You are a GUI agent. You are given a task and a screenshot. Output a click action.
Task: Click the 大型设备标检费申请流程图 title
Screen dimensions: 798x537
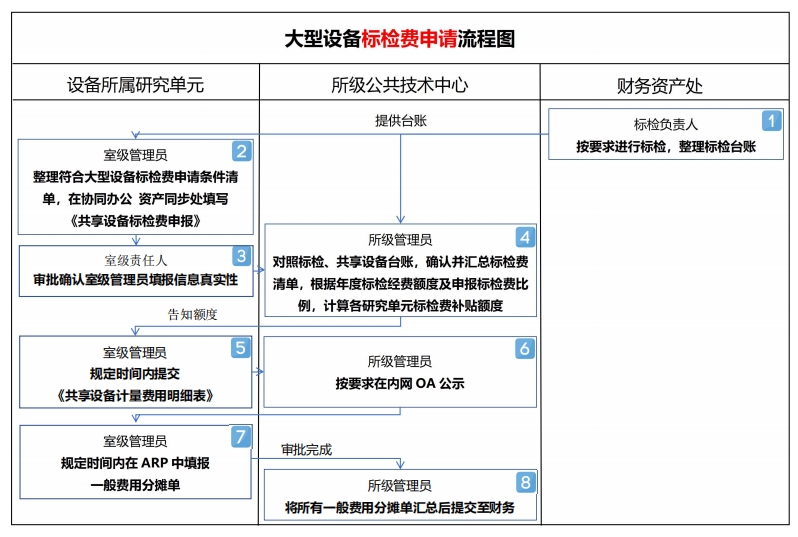tap(399, 39)
